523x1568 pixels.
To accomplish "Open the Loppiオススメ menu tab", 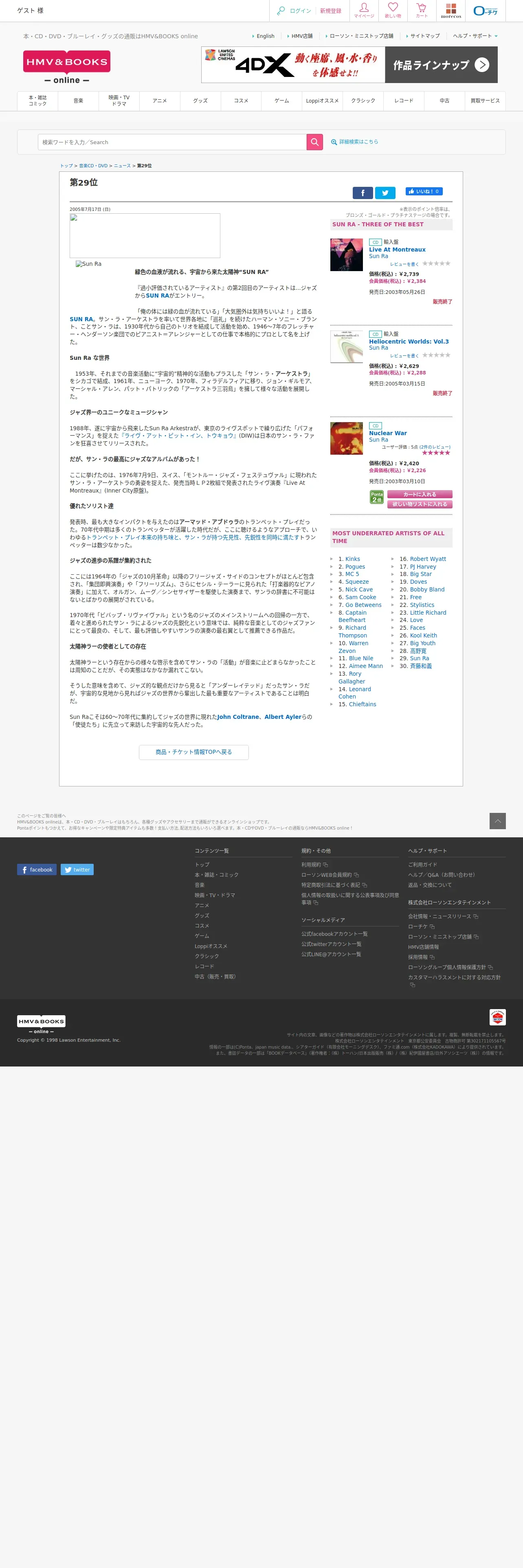I will (x=323, y=101).
